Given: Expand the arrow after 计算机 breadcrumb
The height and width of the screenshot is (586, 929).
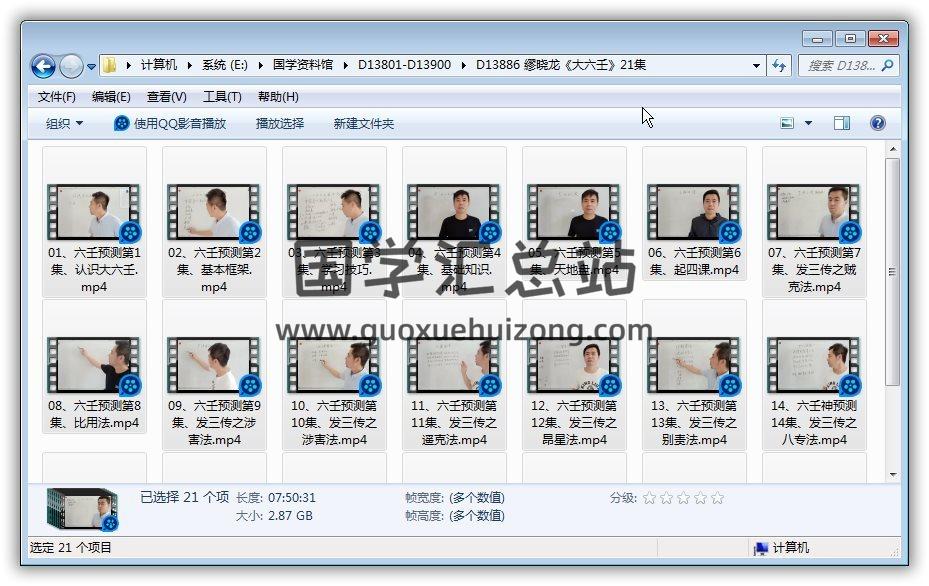Looking at the screenshot, I should (x=190, y=65).
